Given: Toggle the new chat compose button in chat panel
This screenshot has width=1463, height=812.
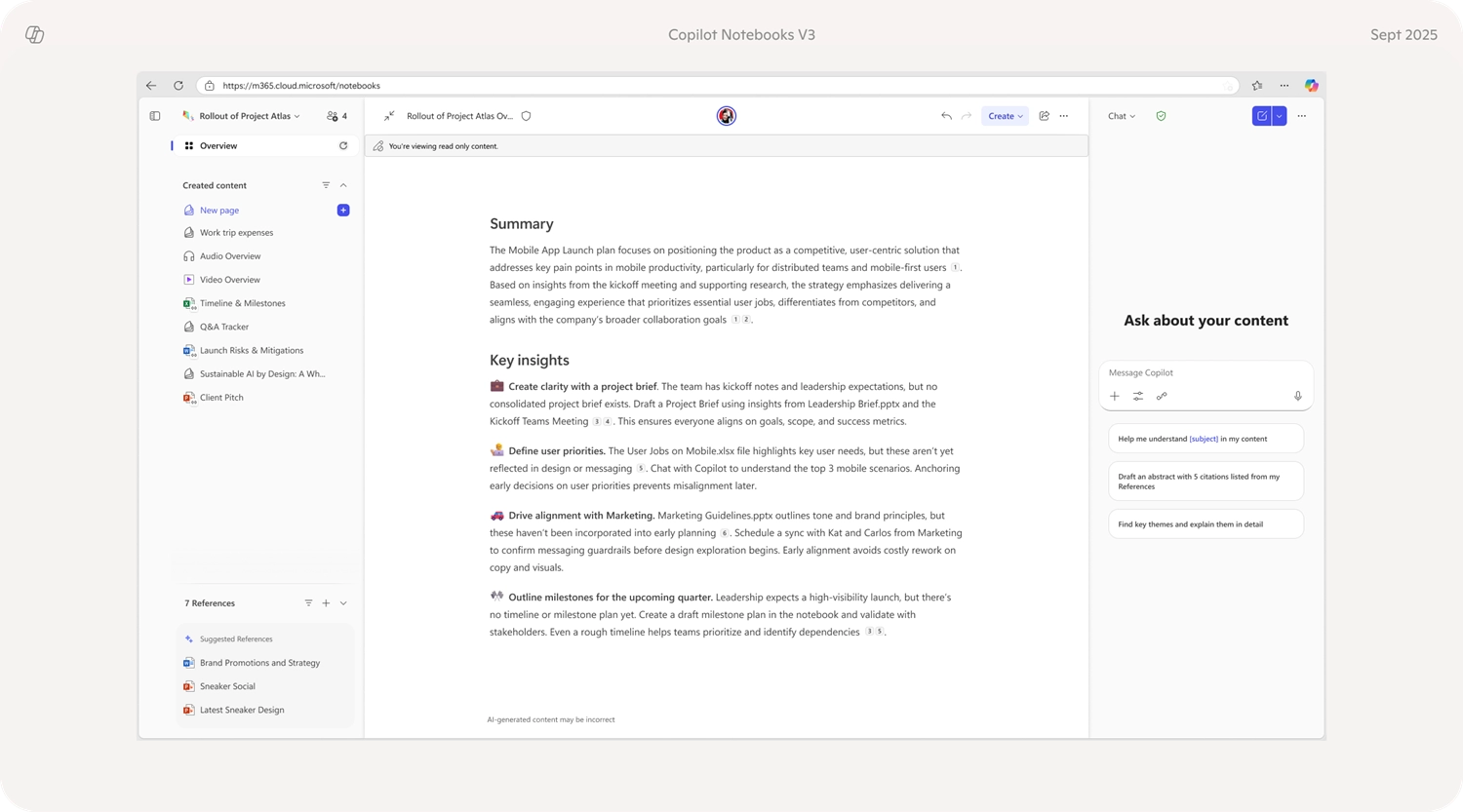Looking at the screenshot, I should tap(1262, 115).
